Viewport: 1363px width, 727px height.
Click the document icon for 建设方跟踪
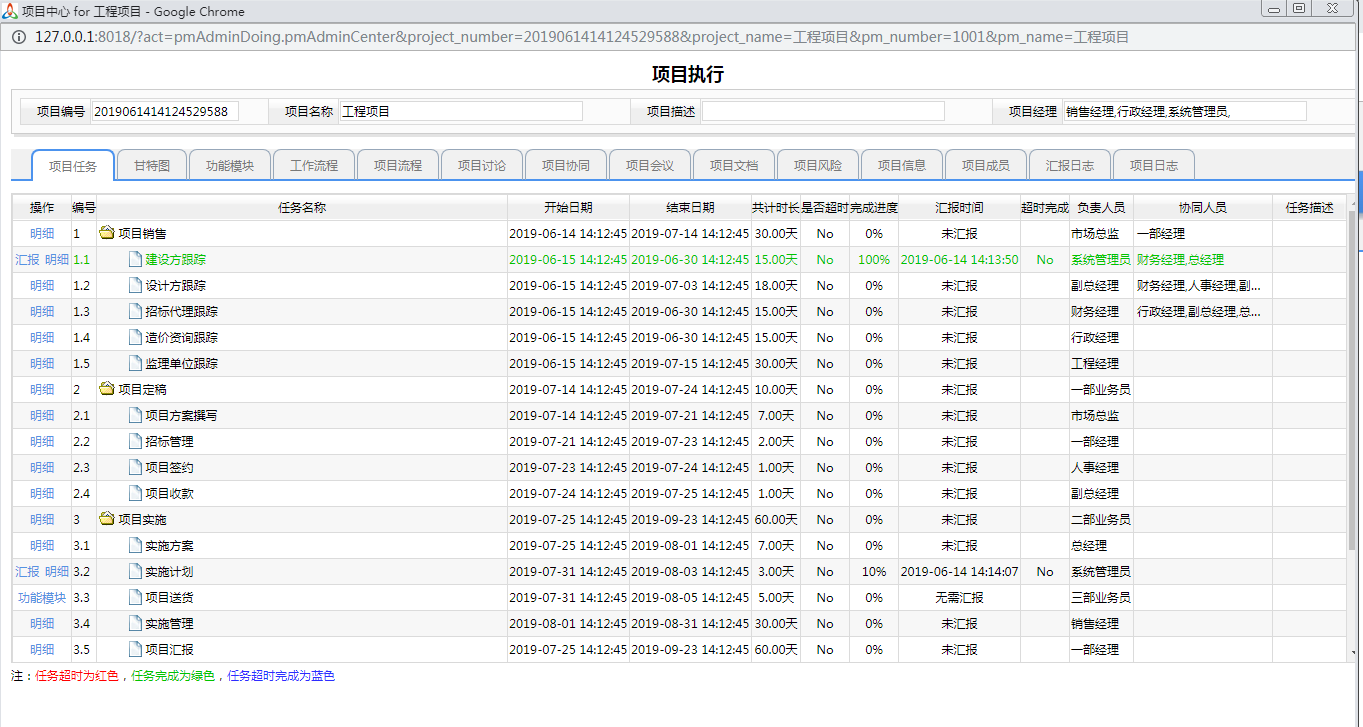(136, 259)
